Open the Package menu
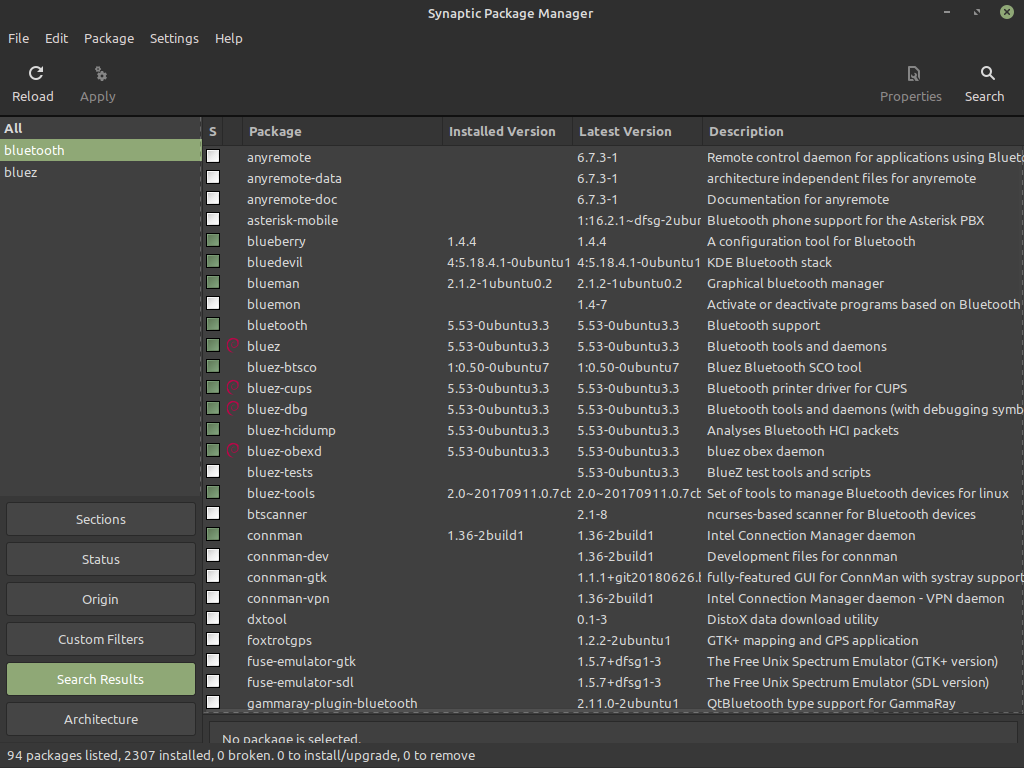Screen dimensions: 1024x768 109,38
